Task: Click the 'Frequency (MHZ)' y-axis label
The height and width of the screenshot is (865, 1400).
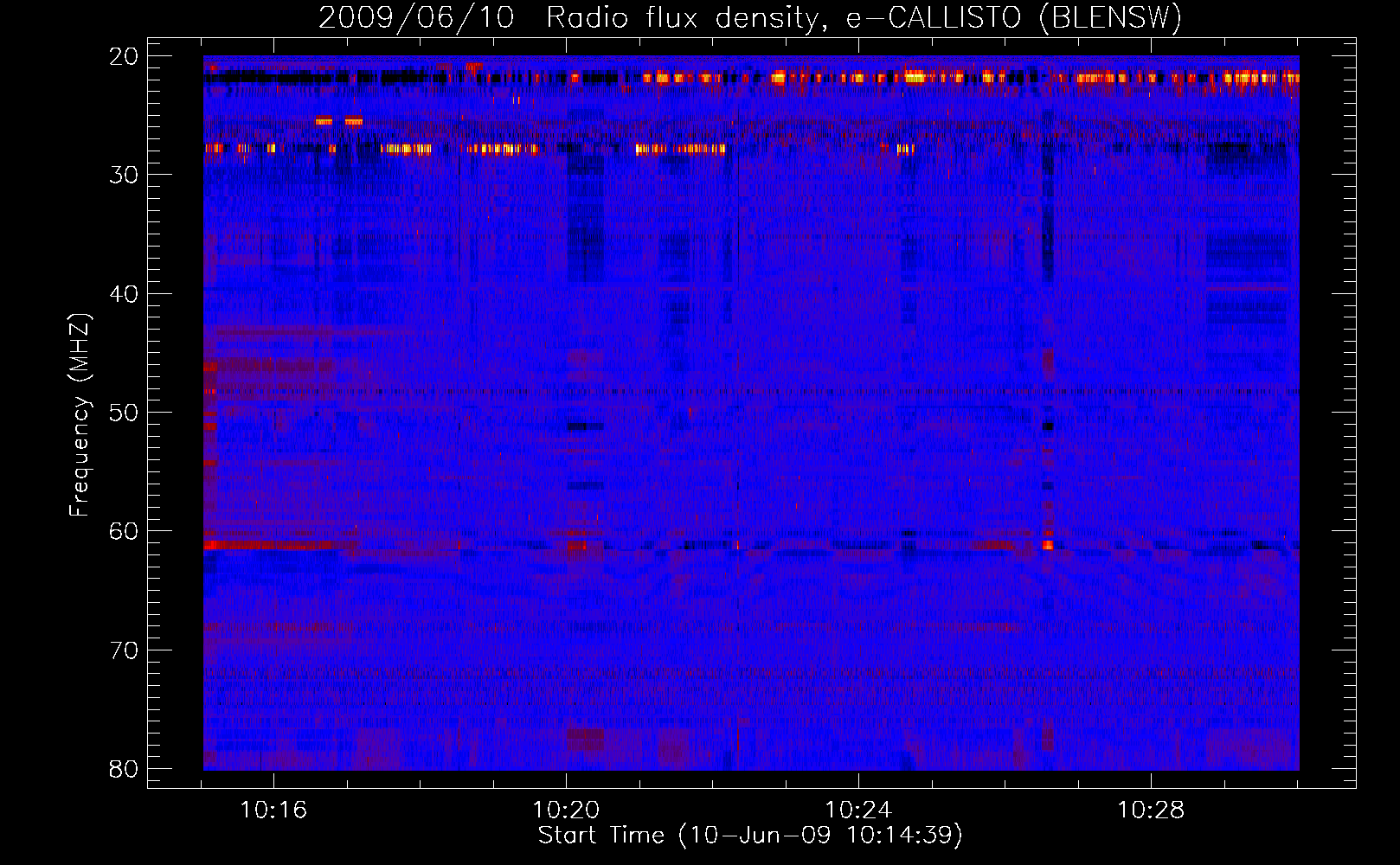Action: 80,416
